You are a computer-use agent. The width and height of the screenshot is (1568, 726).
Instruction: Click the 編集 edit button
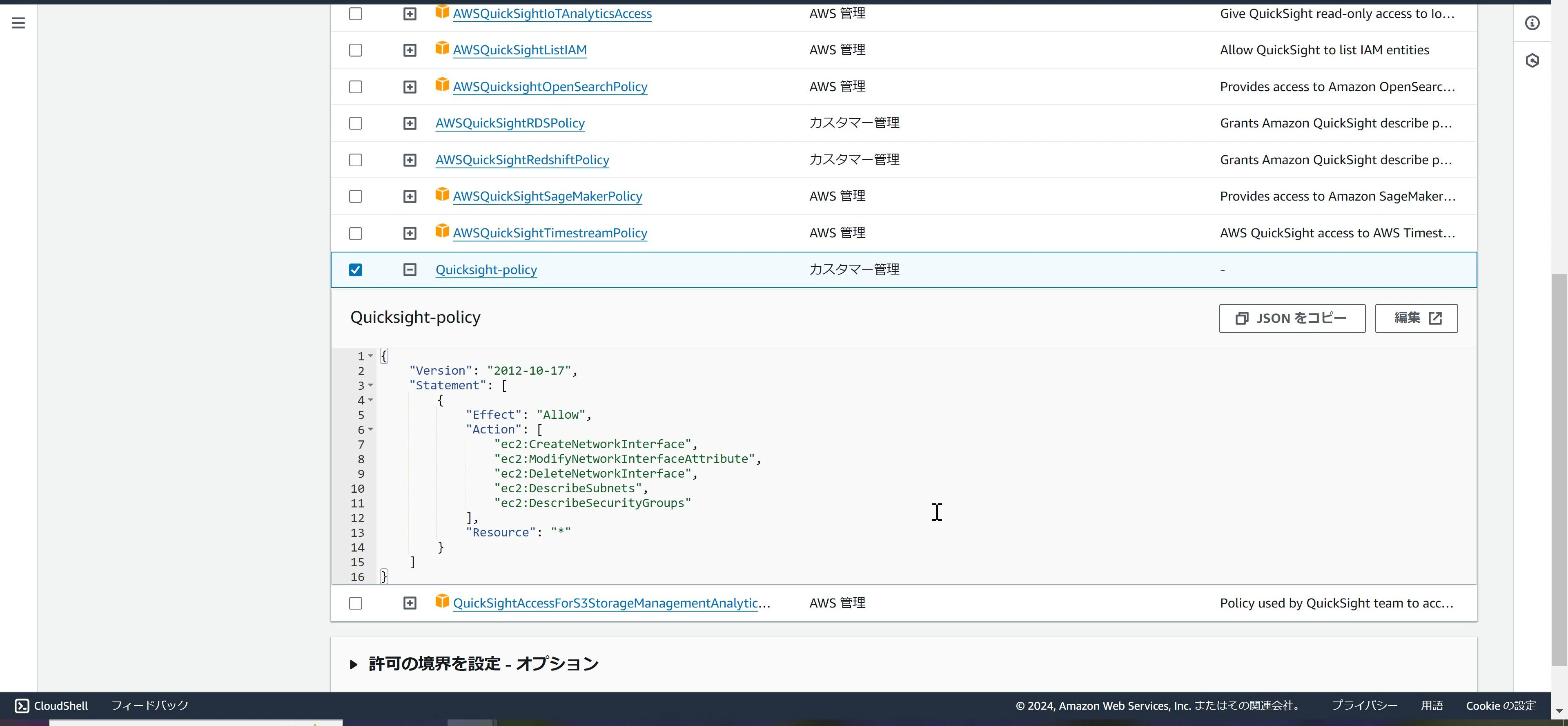(1416, 318)
